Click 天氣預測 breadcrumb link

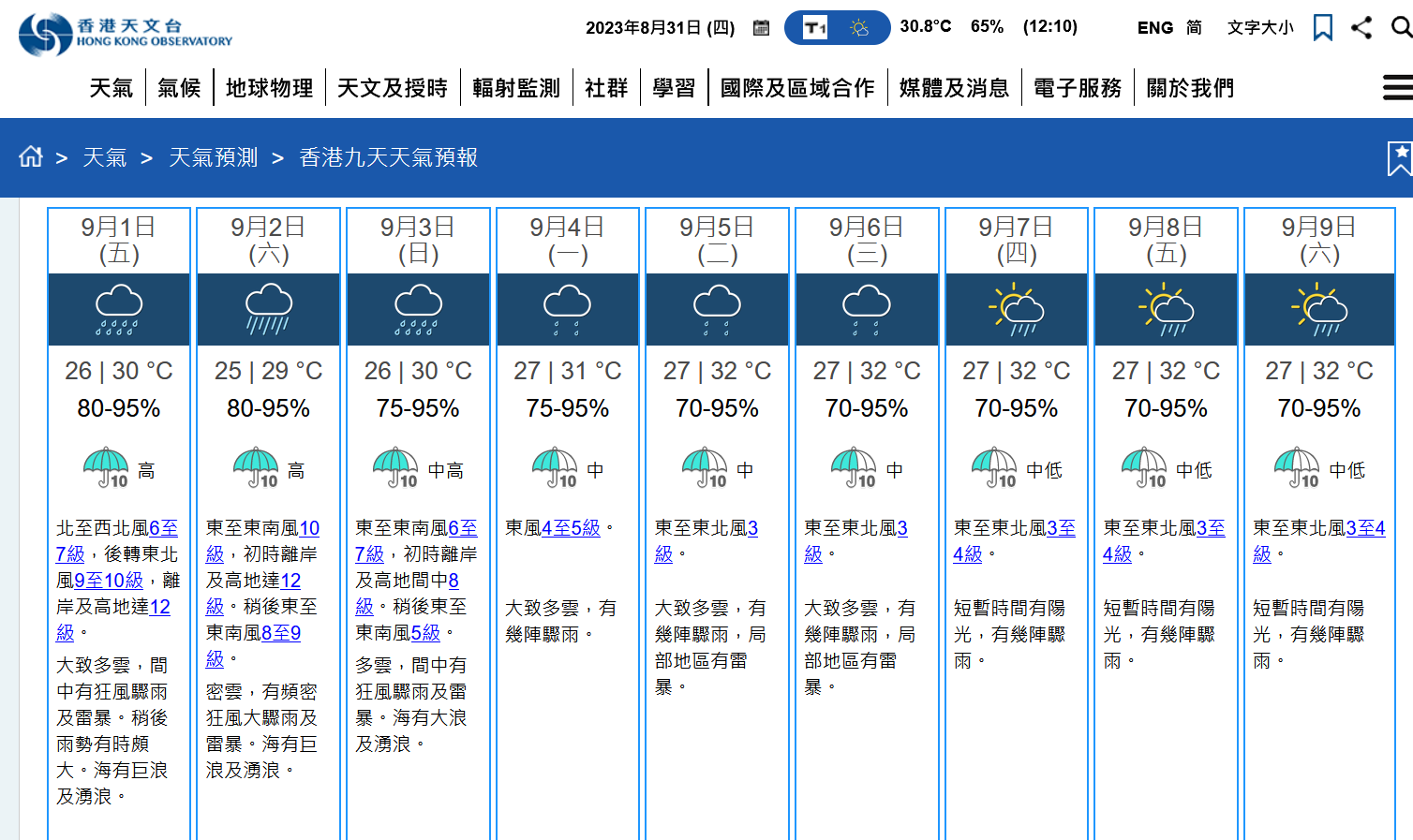coord(213,157)
